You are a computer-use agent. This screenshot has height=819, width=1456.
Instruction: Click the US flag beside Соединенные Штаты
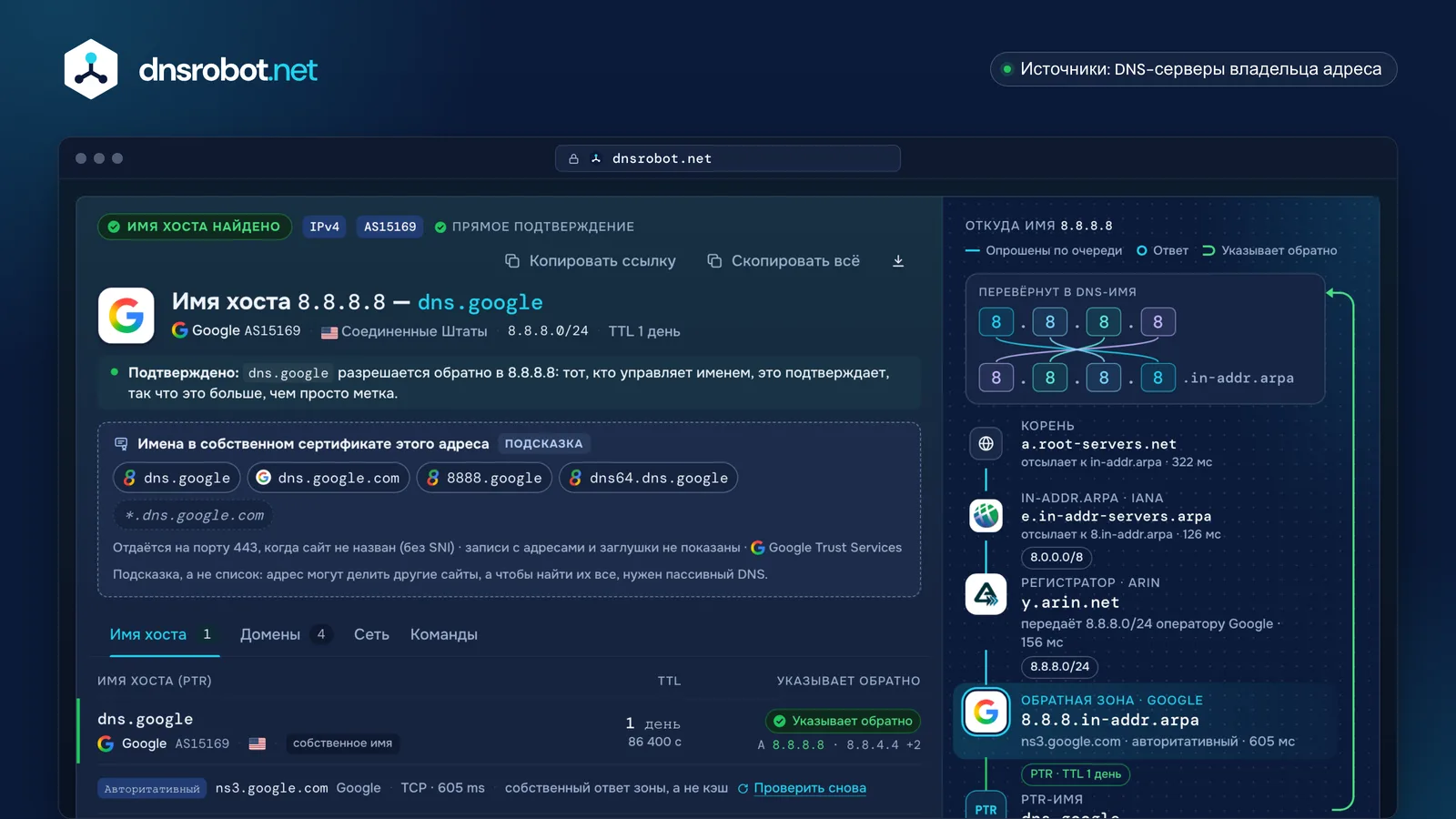pos(329,332)
